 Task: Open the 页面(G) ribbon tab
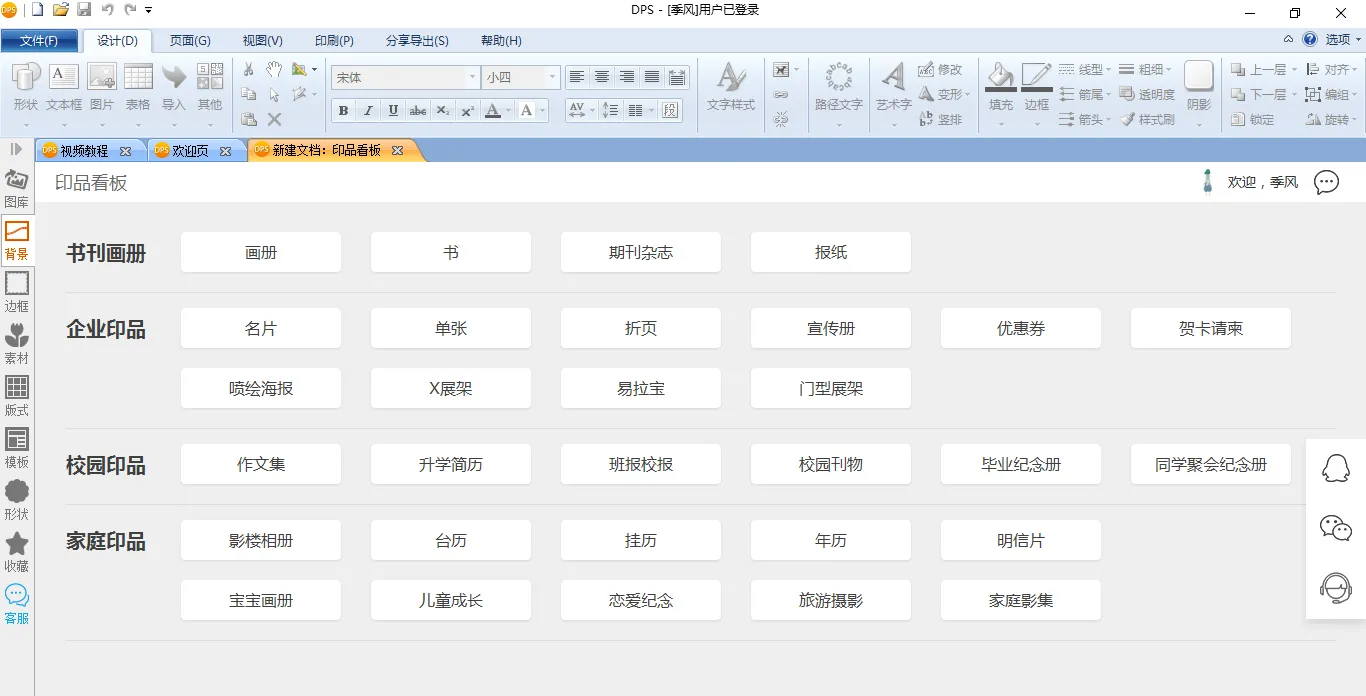click(190, 41)
